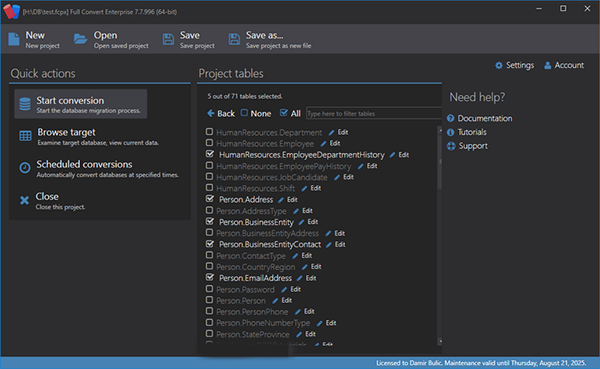The image size is (600, 369).
Task: Click pencil icon beside Person.BusinessEntity
Action: (302, 222)
